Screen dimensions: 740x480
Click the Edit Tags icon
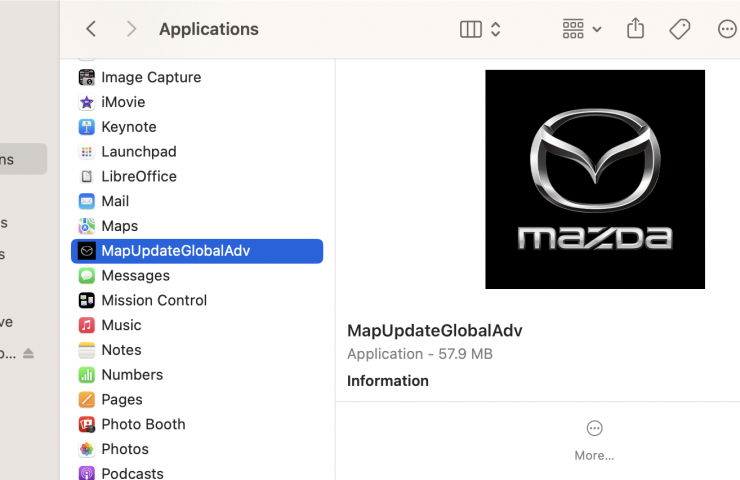point(680,29)
